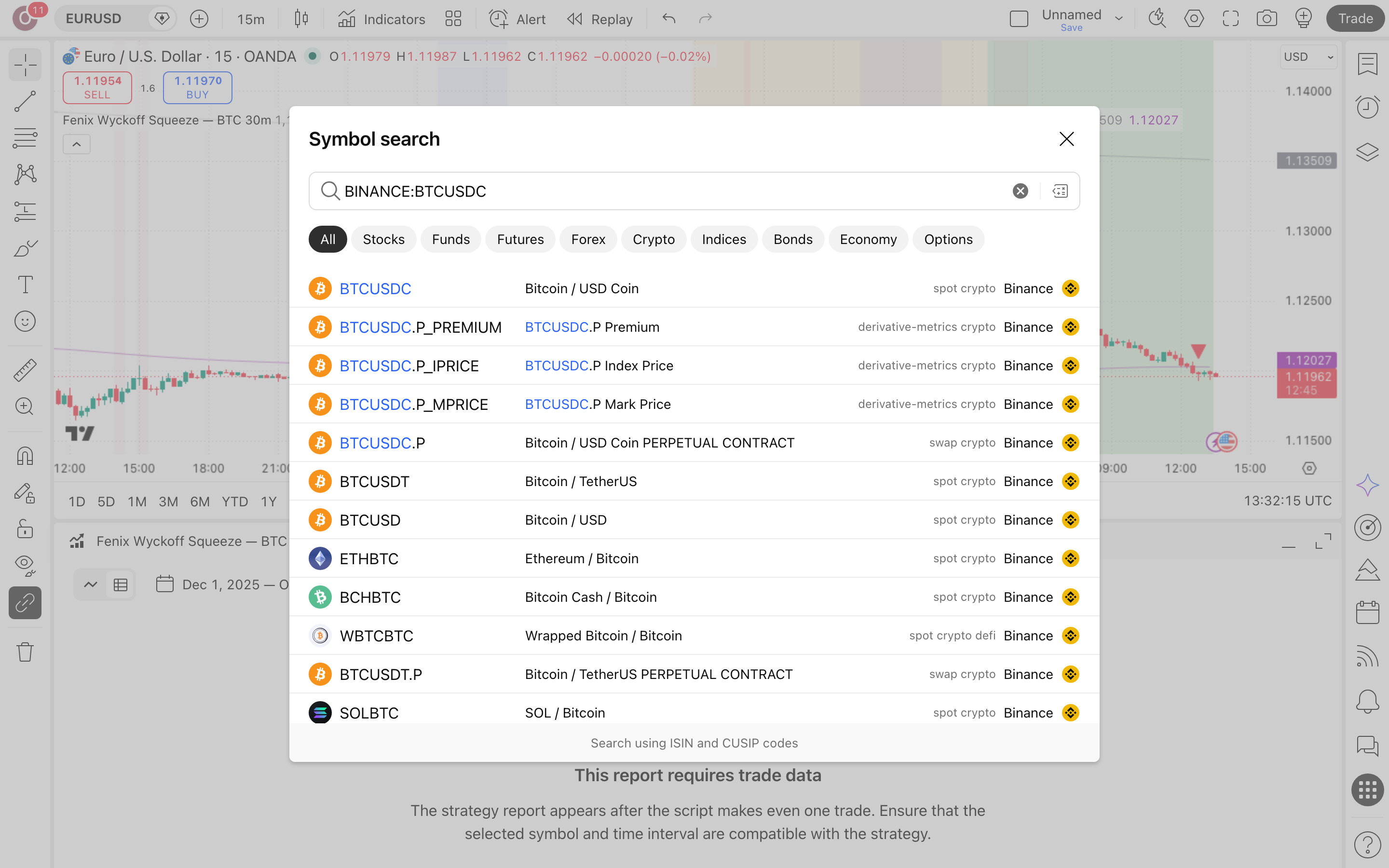Select the Crypto filter tab

(653, 239)
